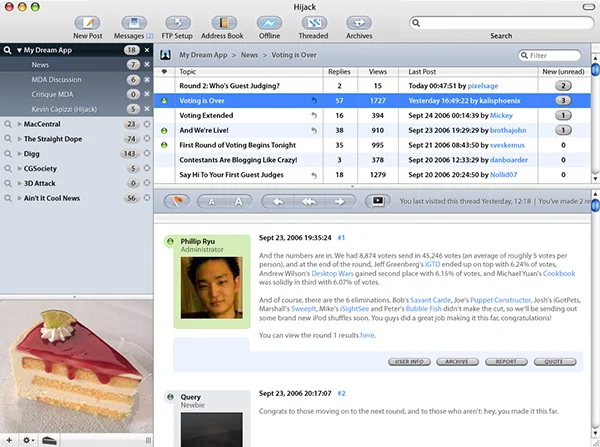Click the reply arrow icon in And We're Live! row
600x447 pixels.
point(314,131)
